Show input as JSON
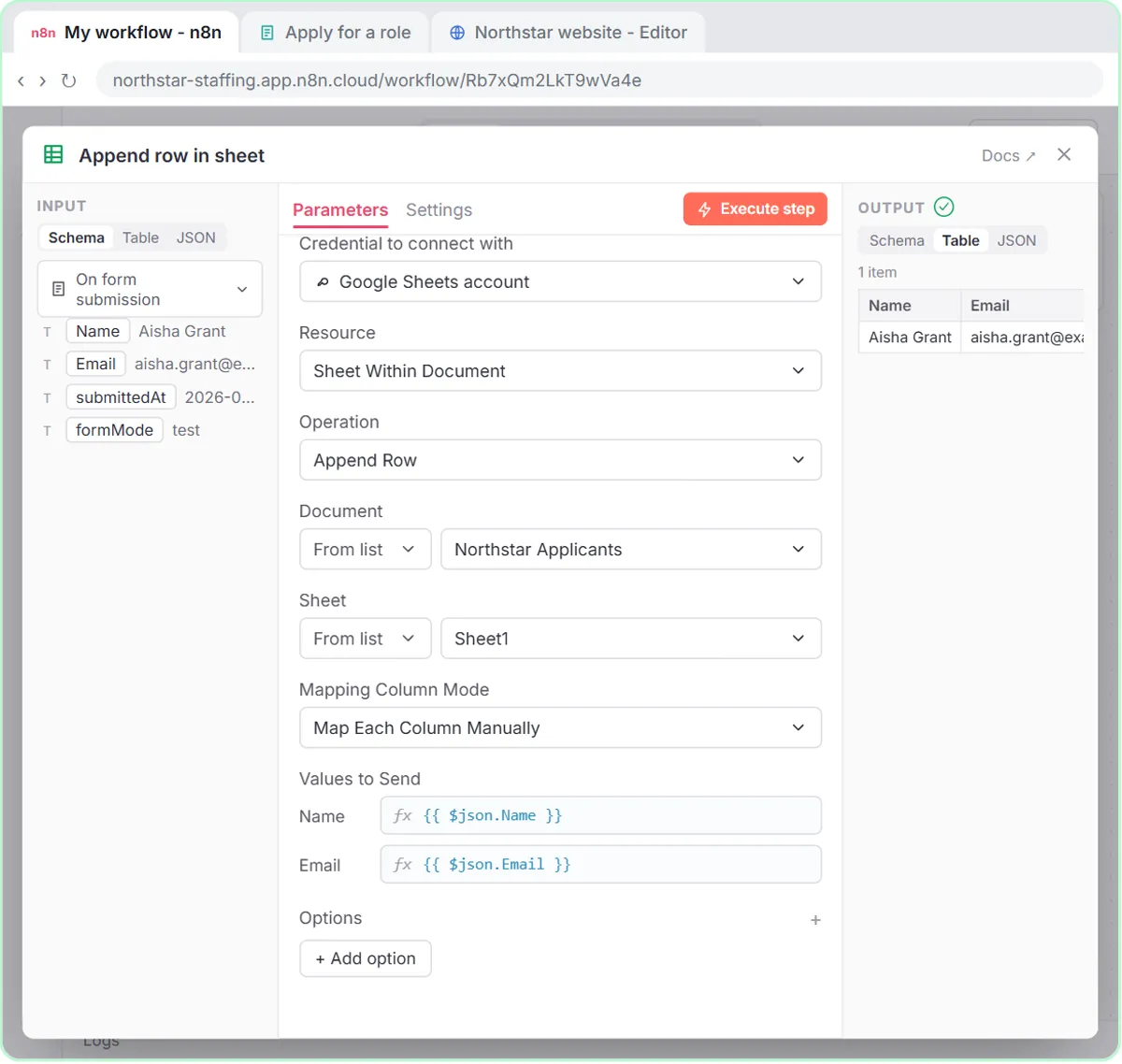1122x1064 pixels. pos(196,237)
